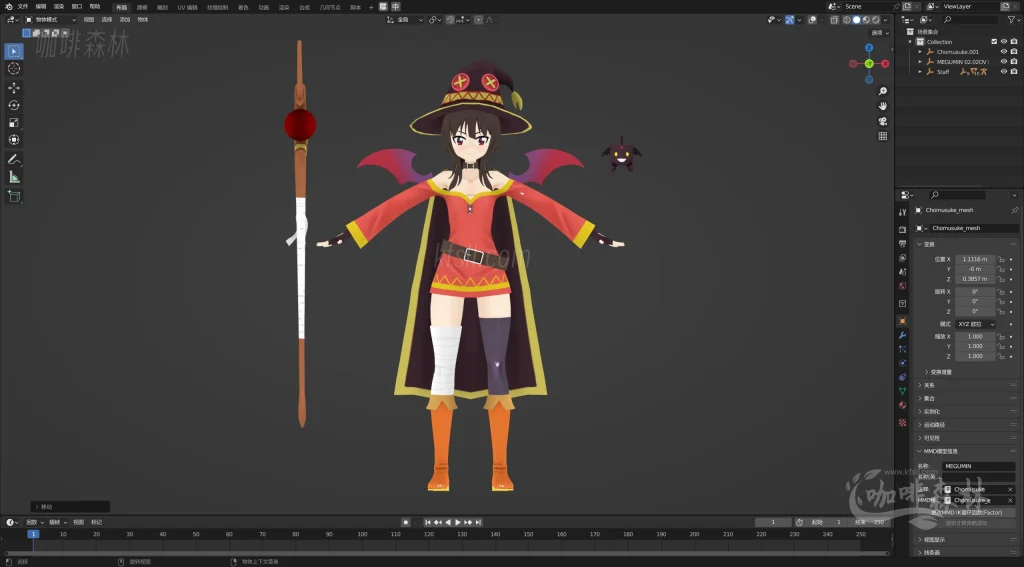Screen dimensions: 1024x567
Task: Open the Output properties tab
Action: pos(903,244)
